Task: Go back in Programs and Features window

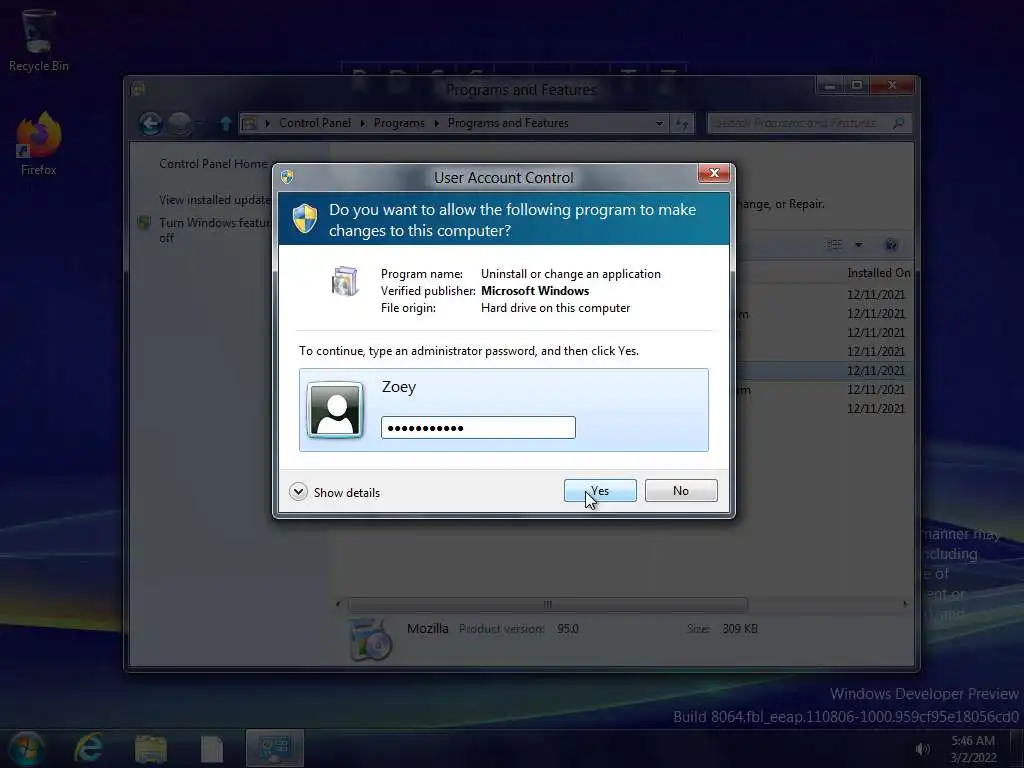Action: point(151,123)
